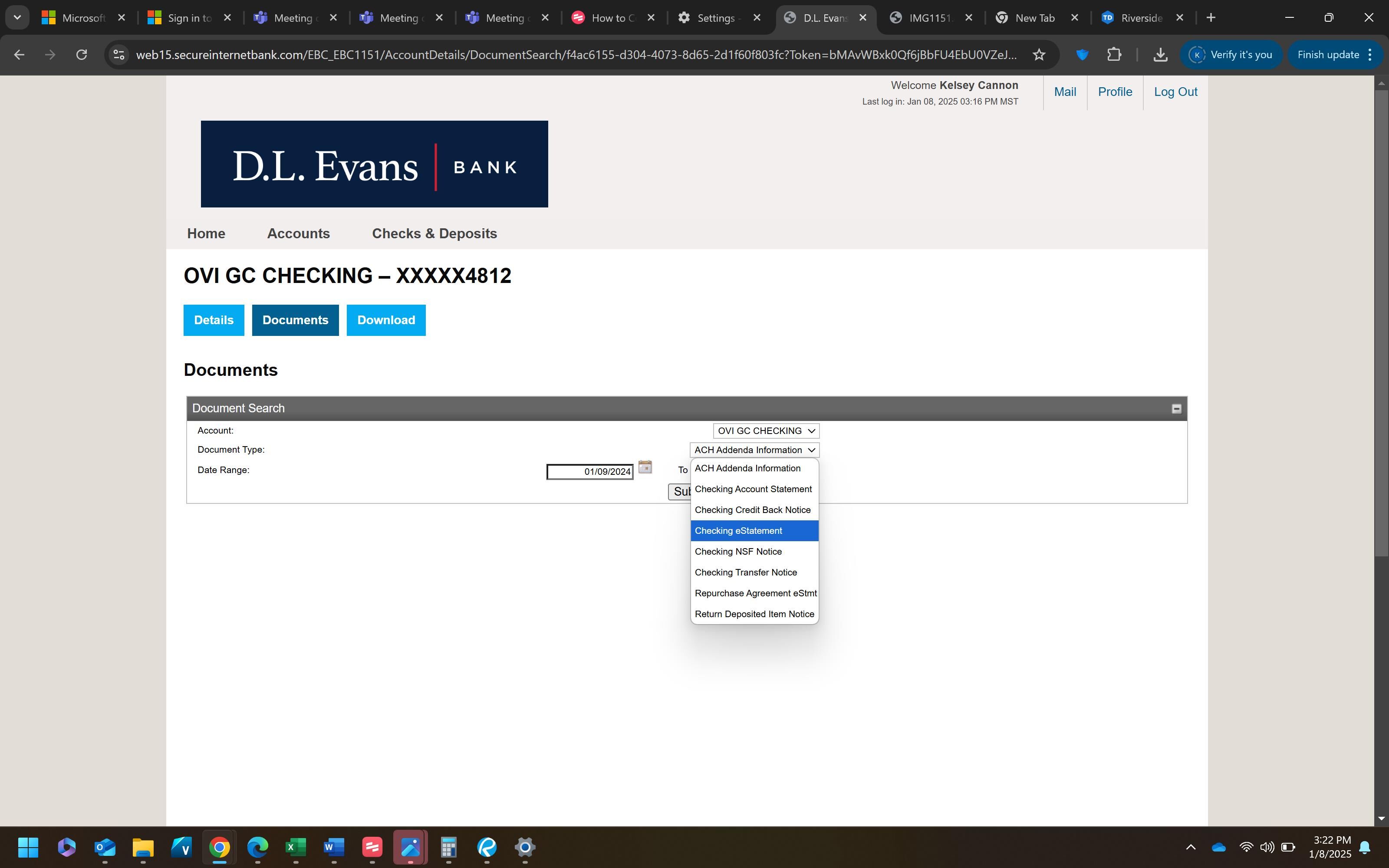Open the tab search chevron
1389x868 pixels.
pos(17,18)
